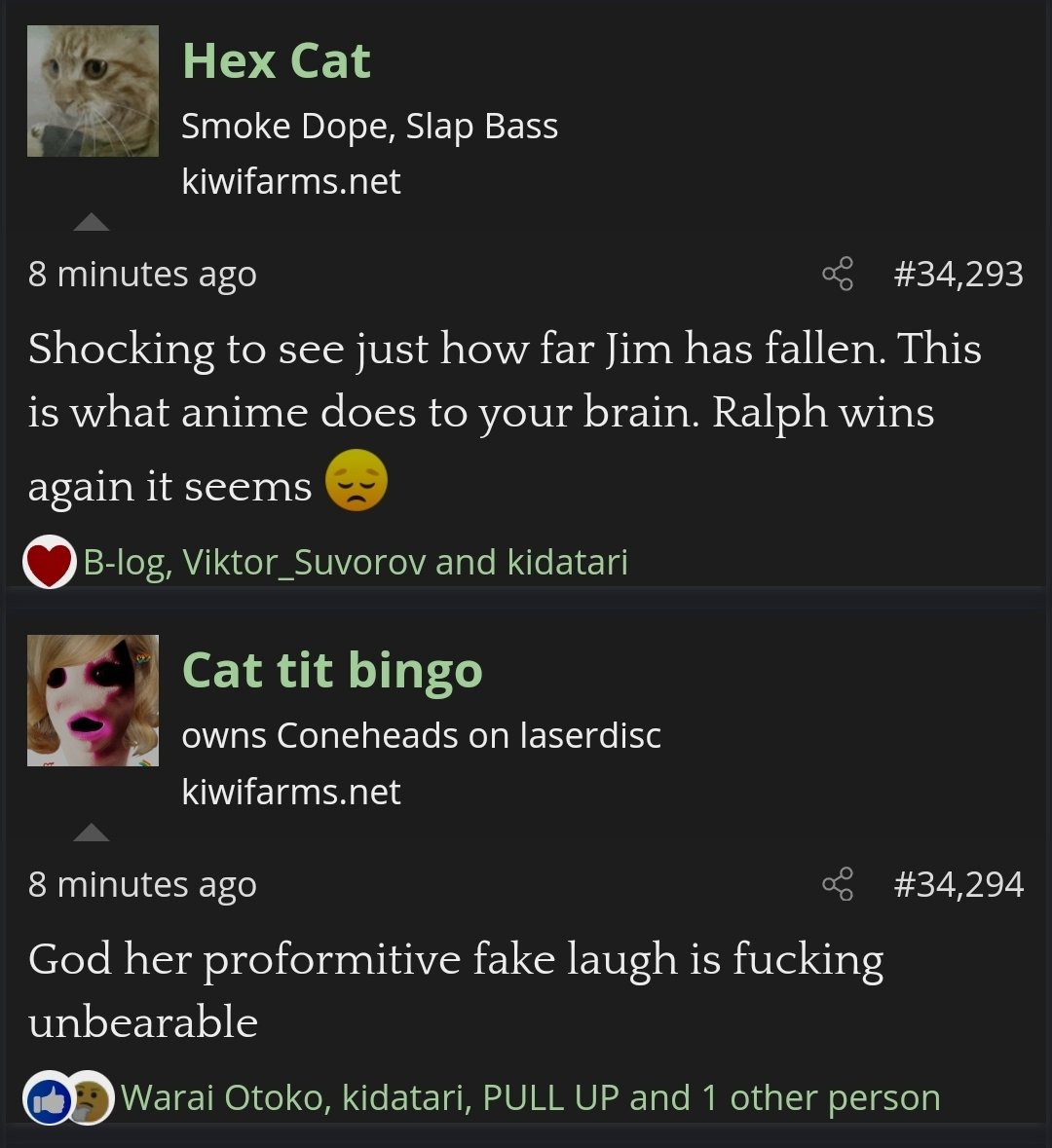Click the sad face emoji in post
Image resolution: width=1052 pixels, height=1148 pixels.
pos(357,480)
